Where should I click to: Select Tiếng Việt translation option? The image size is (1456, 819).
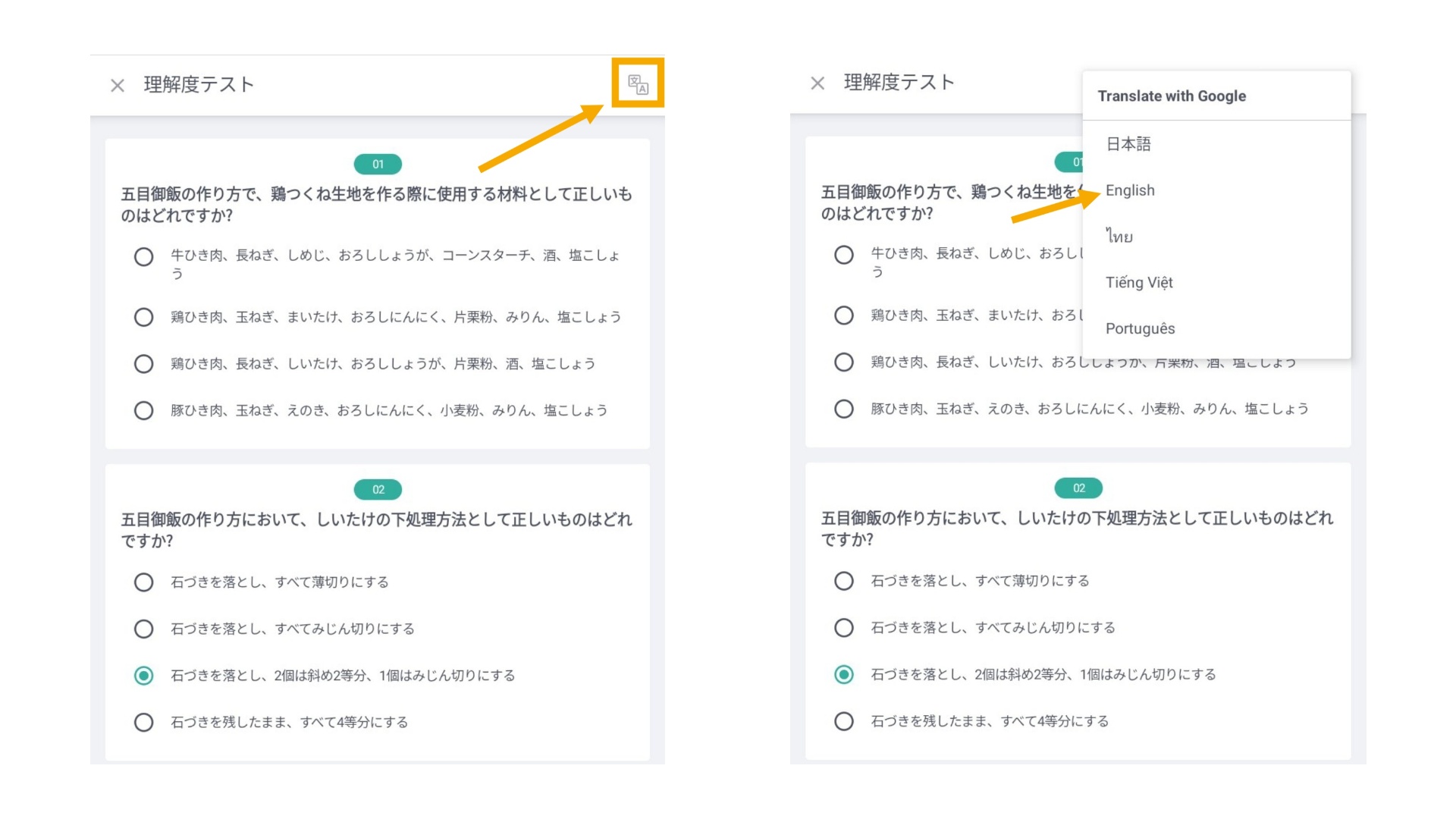pyautogui.click(x=1138, y=283)
